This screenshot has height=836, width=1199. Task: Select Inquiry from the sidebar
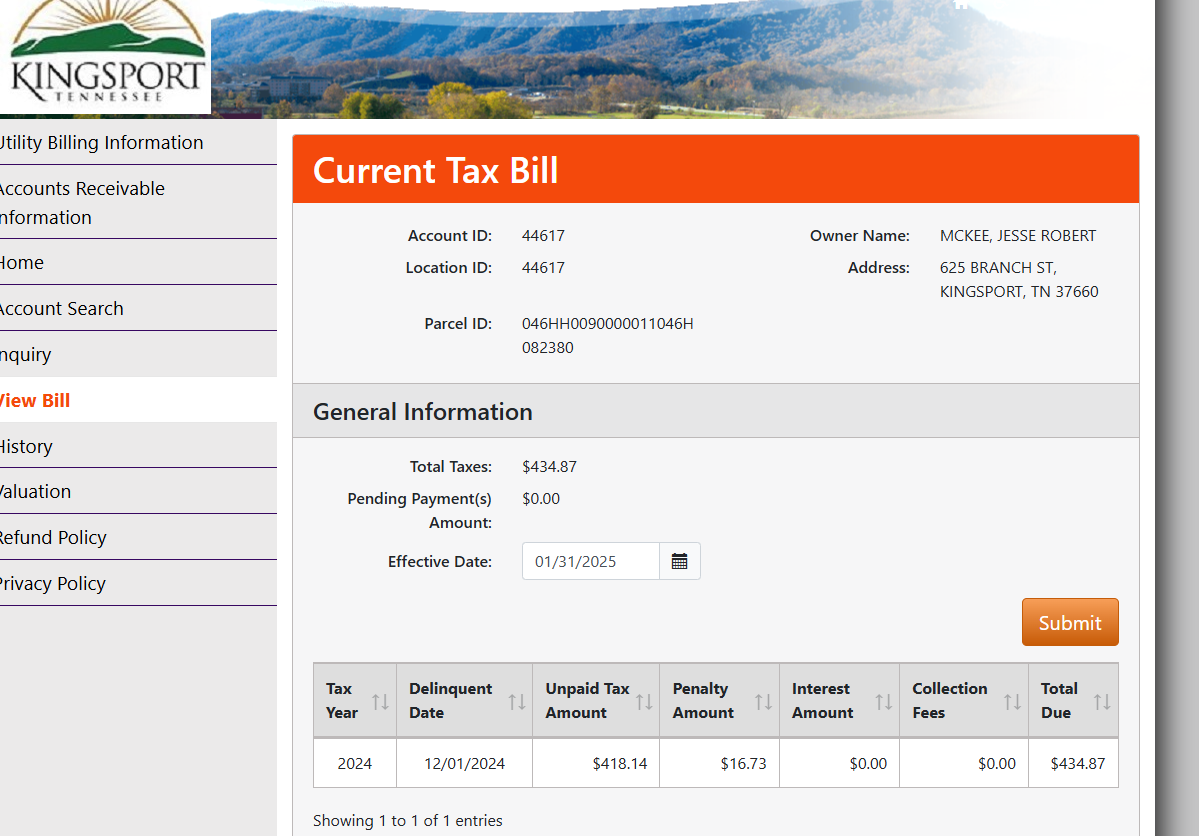pyautogui.click(x=26, y=355)
